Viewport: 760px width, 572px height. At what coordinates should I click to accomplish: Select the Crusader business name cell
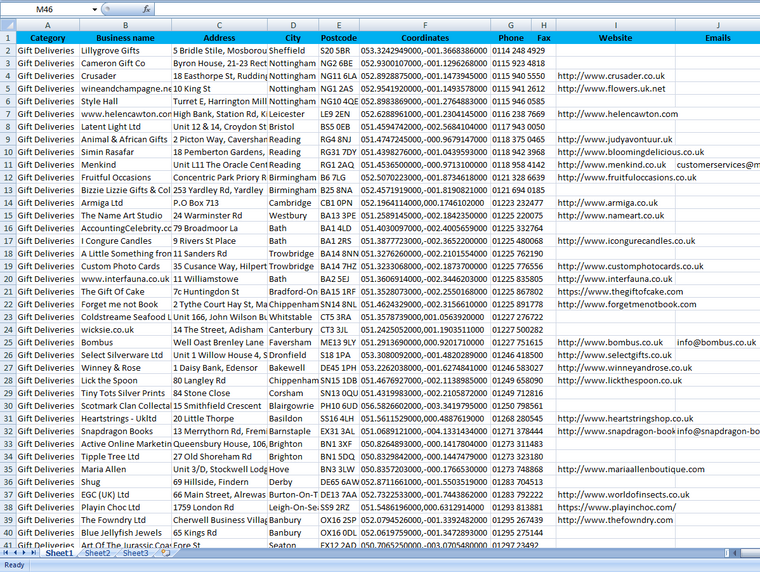point(125,76)
